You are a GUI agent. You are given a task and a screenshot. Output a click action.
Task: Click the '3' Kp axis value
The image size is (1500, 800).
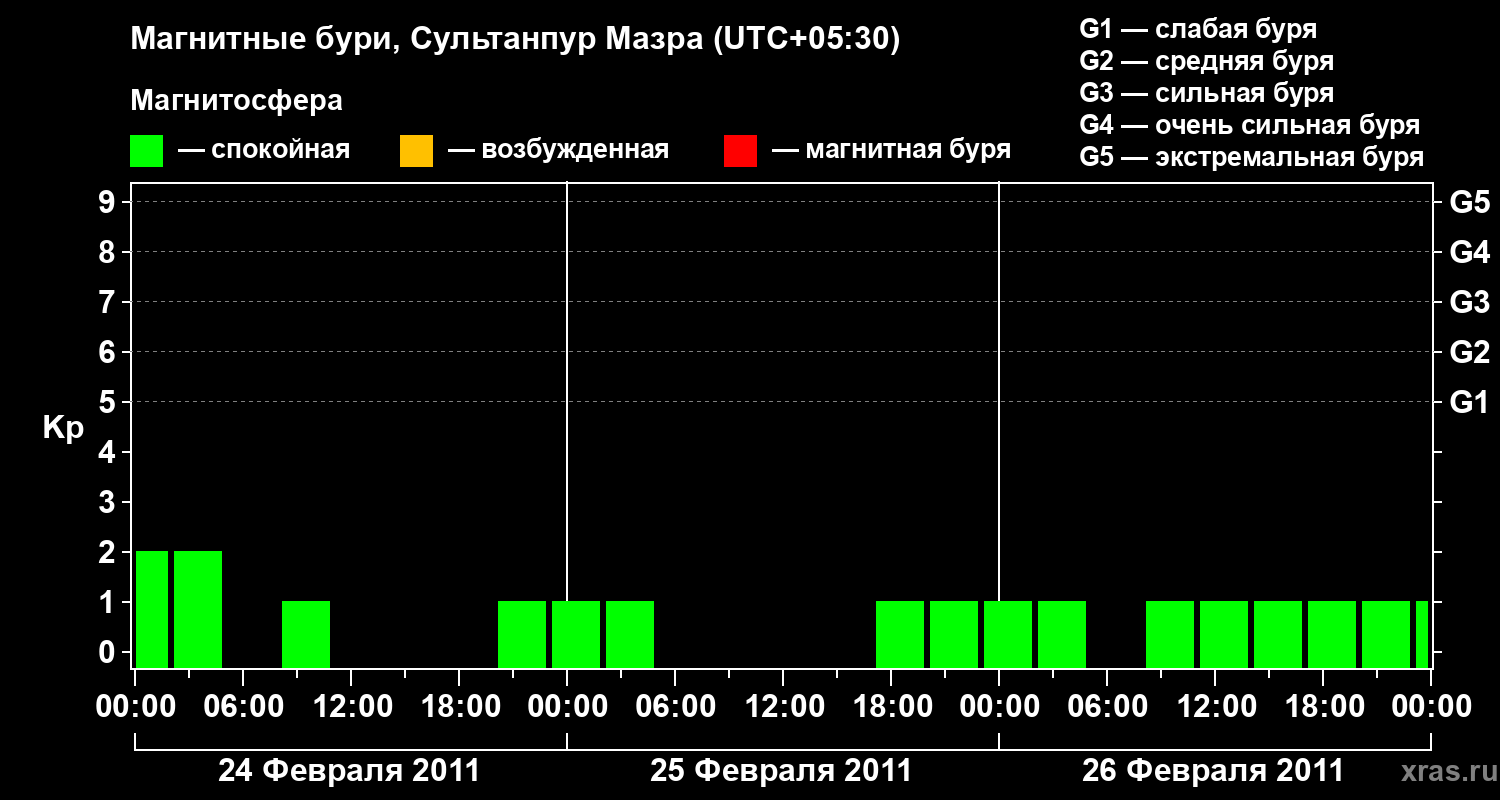[x=109, y=503]
